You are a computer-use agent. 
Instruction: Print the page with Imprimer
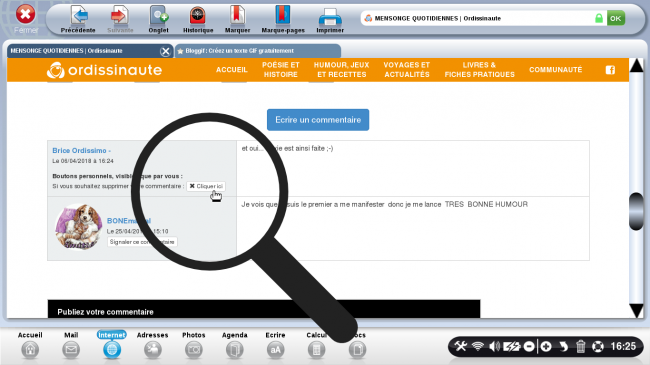click(330, 19)
